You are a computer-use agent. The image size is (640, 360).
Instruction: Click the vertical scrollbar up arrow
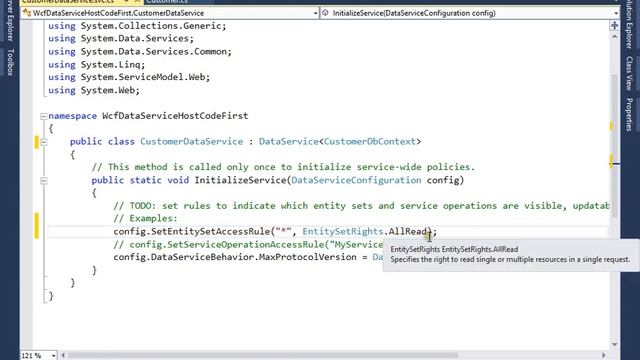pyautogui.click(x=614, y=36)
